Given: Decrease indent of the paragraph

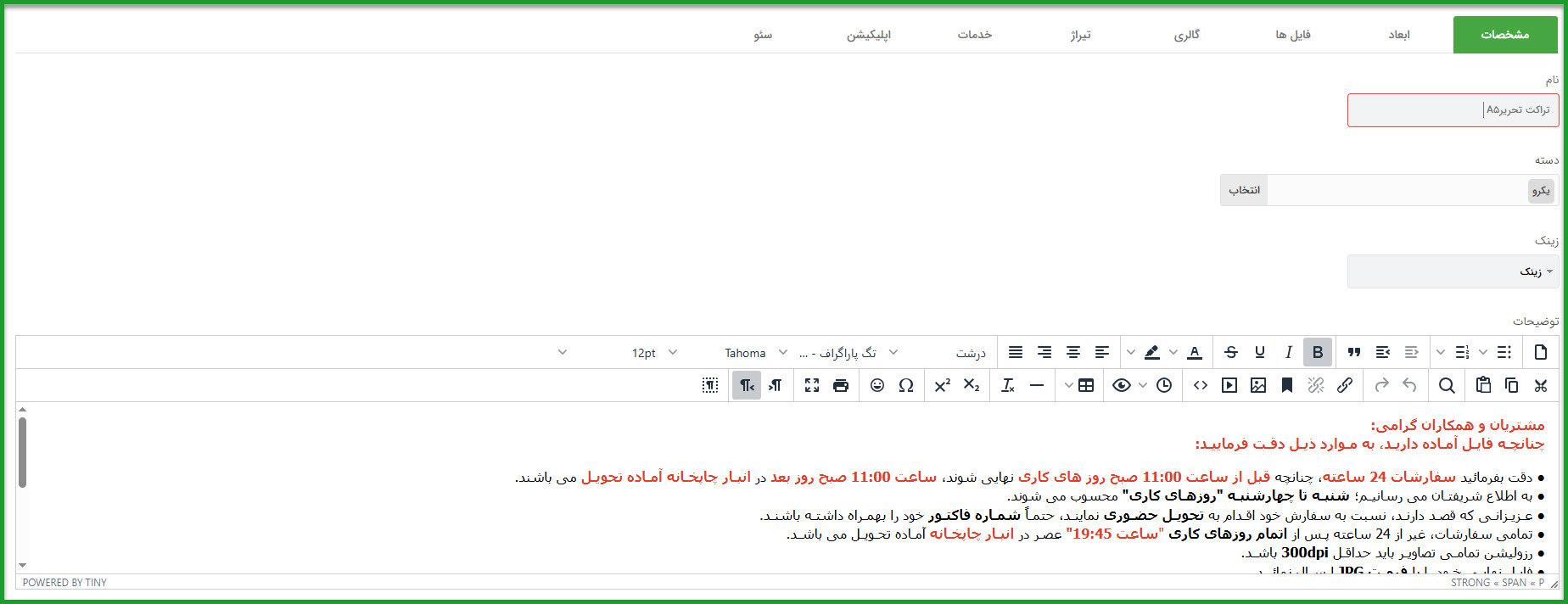Looking at the screenshot, I should (x=1412, y=352).
